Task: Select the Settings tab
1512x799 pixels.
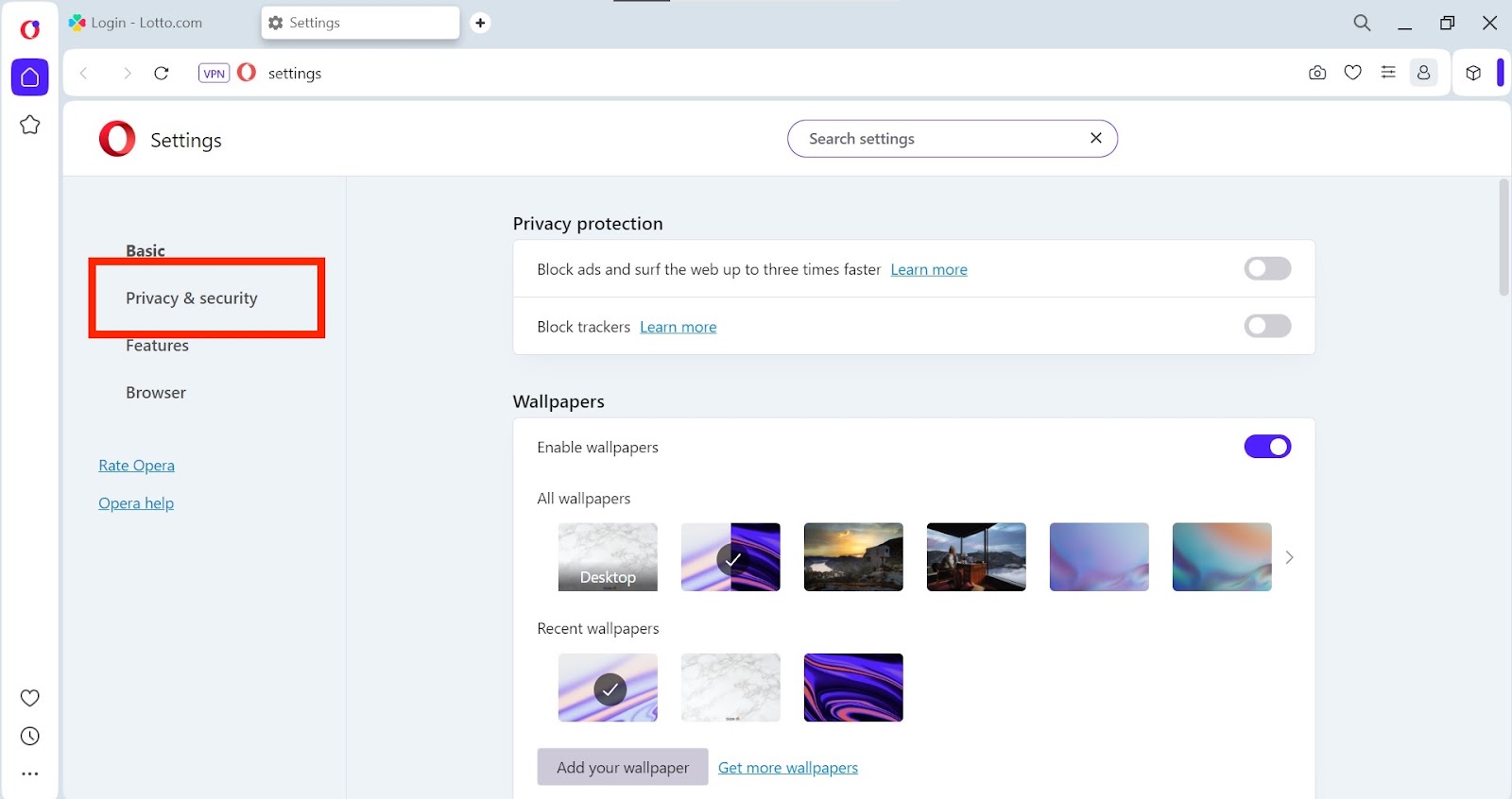Action: 360,23
